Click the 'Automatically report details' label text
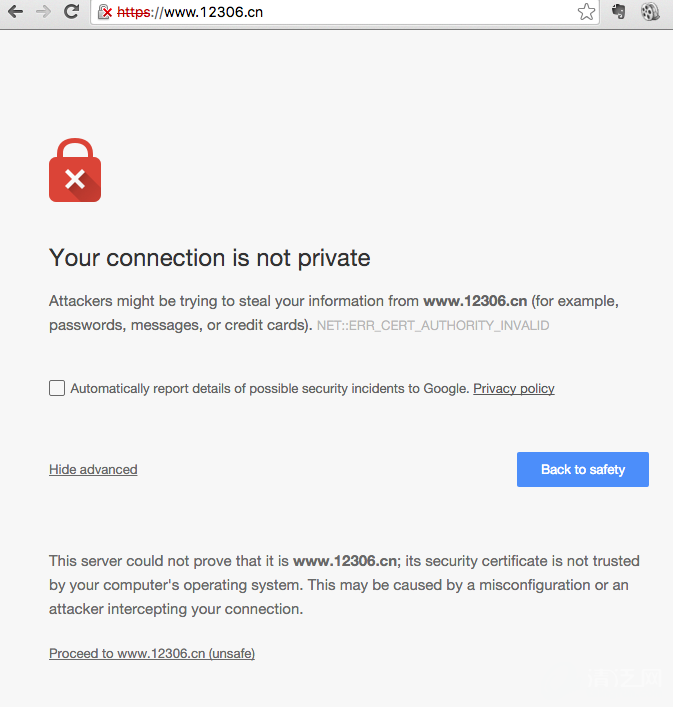Screen dimensions: 673x707 pos(269,388)
